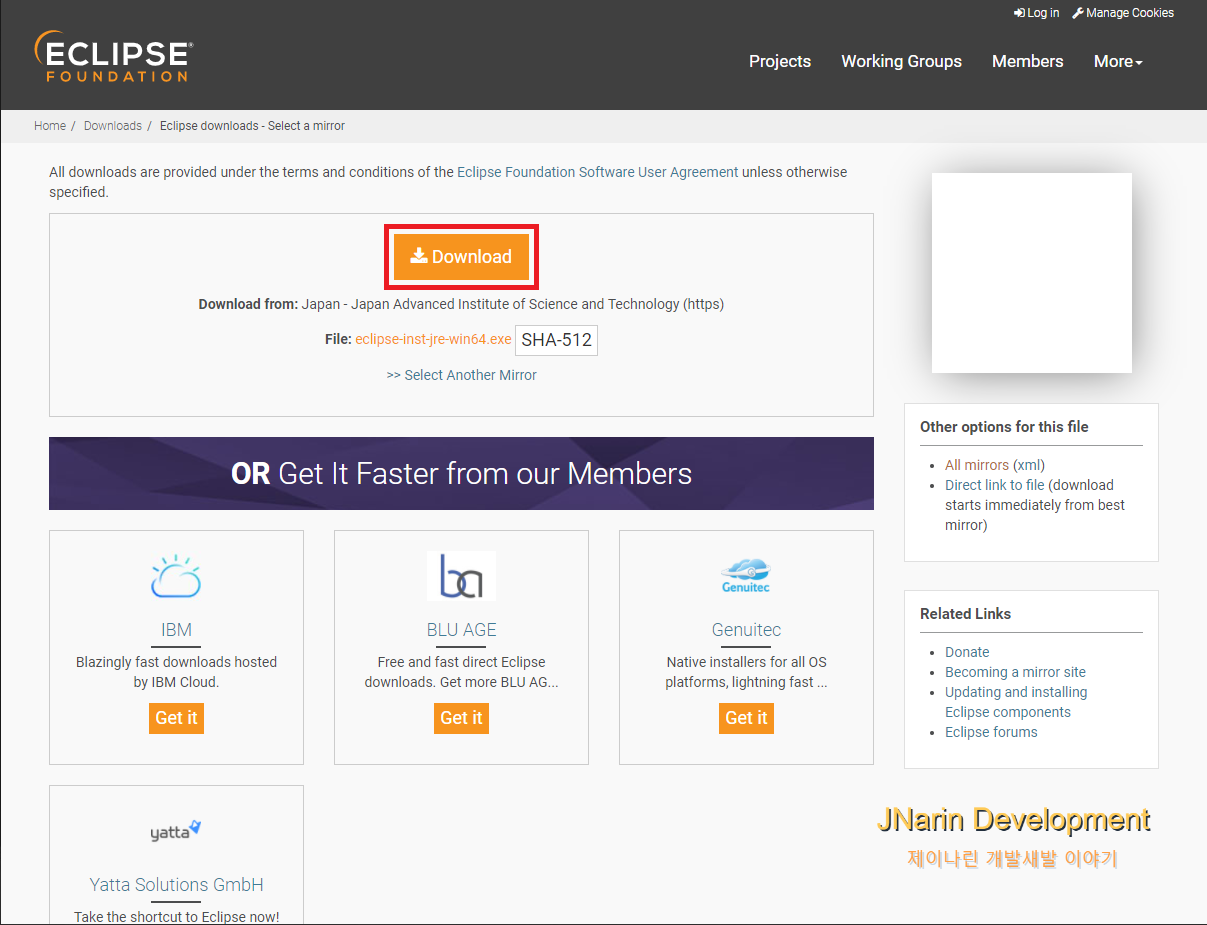Open Yatta Solutions GmbH title link
1207x925 pixels.
[176, 885]
